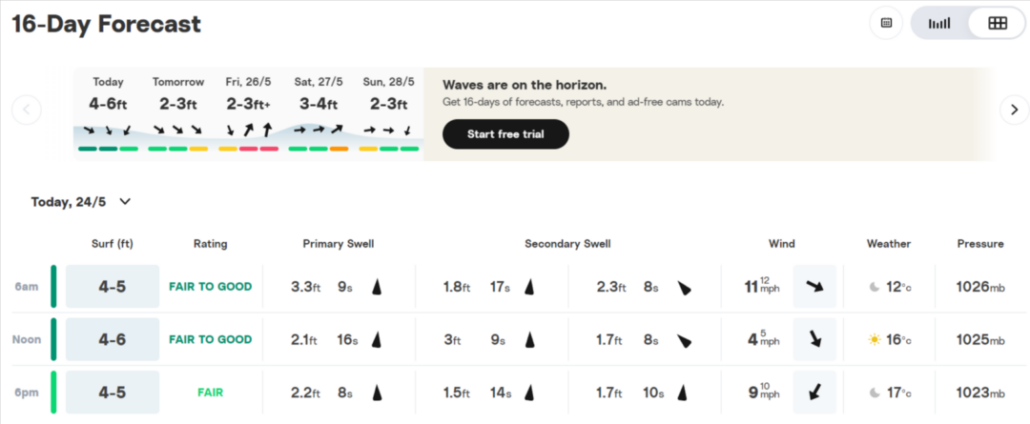Screen dimensions: 1030x424
Task: Open Sat, 27/5 forecast day
Action: coord(319,114)
